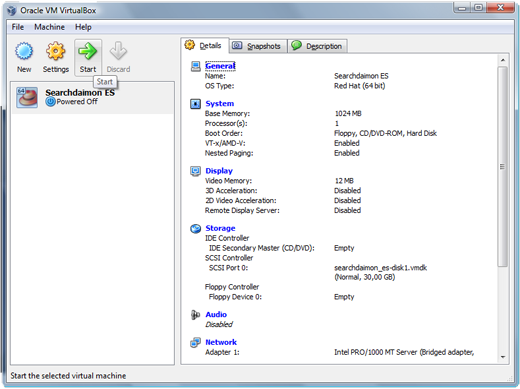Screen dimensions: 520x389
Task: Click the 'SCSI Controller' label
Action: point(229,258)
